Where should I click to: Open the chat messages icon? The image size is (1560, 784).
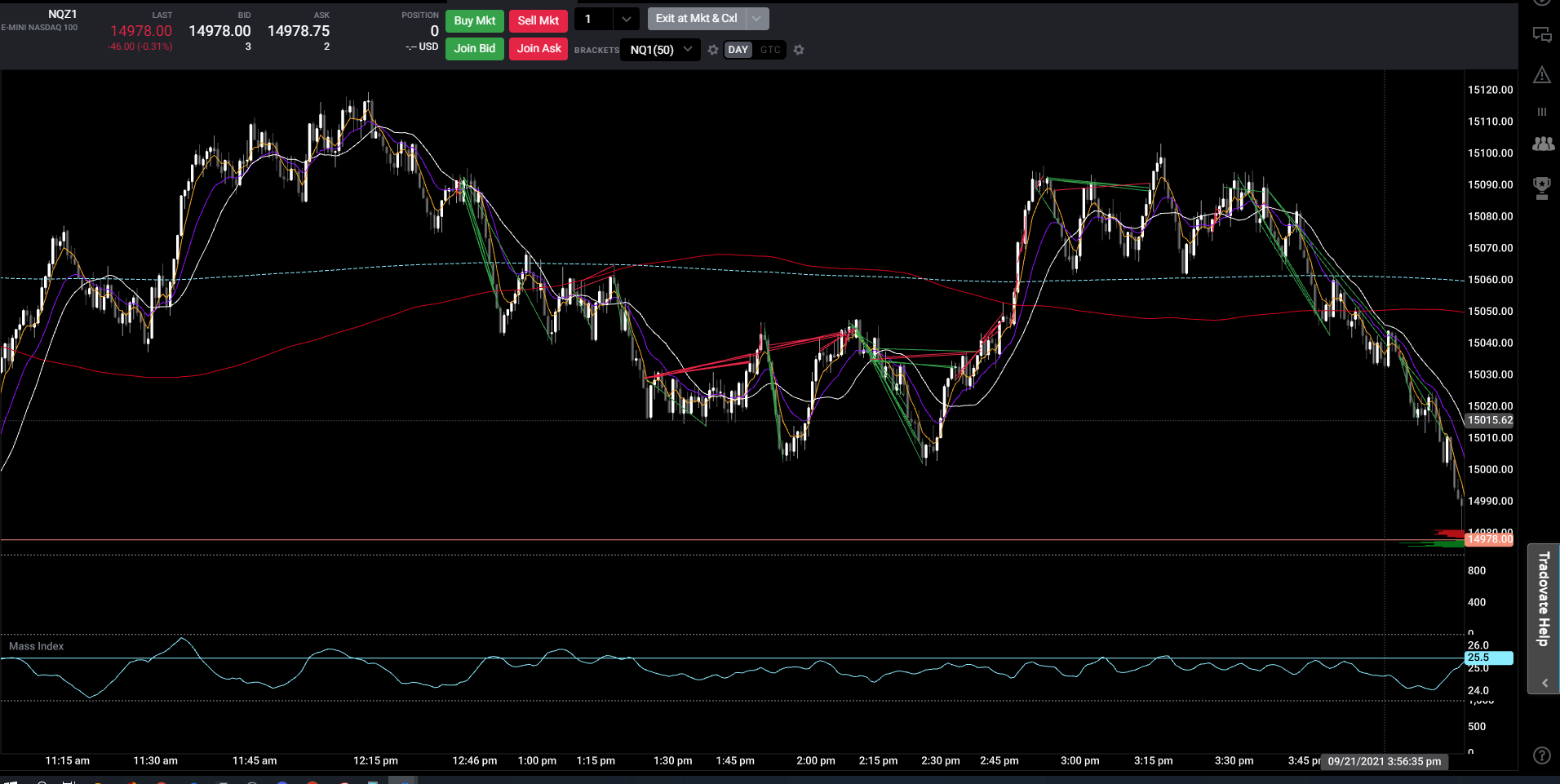[x=1541, y=35]
